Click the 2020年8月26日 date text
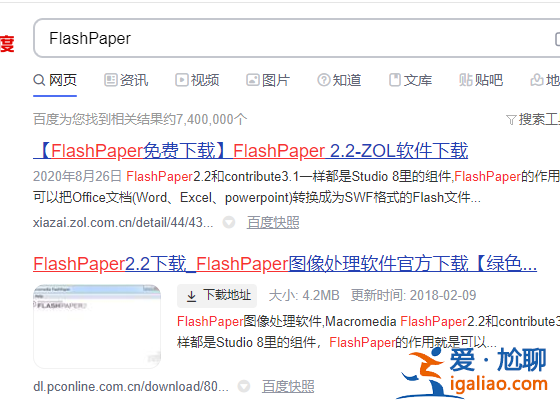Viewport: 560px width, 411px height. pos(77,176)
